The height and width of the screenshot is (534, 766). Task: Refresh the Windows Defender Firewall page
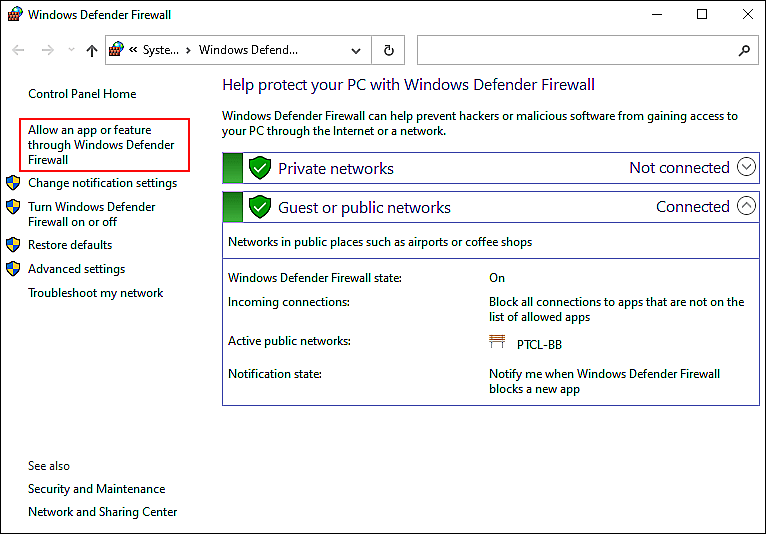tap(388, 50)
